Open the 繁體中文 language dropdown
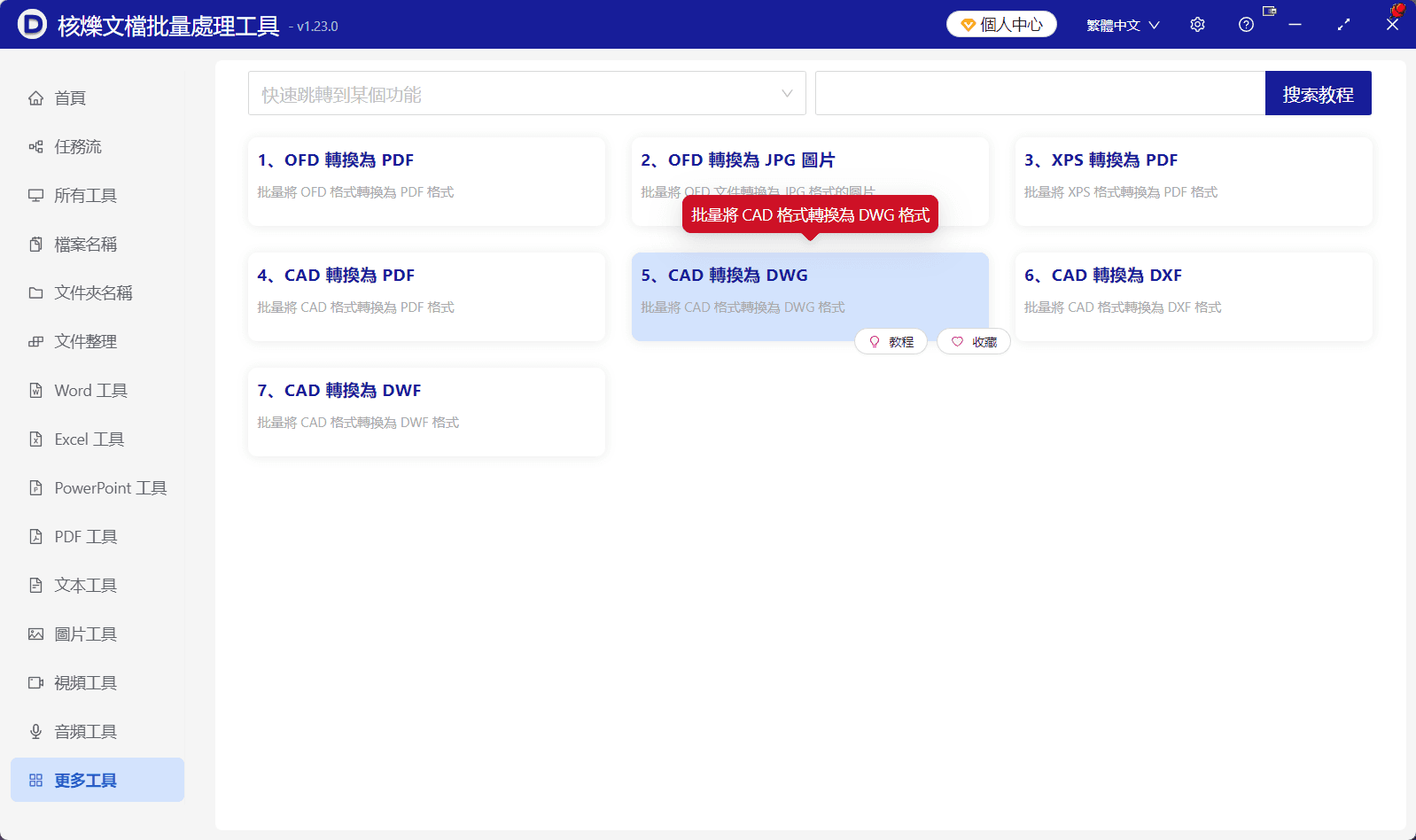This screenshot has width=1416, height=840. point(1123,25)
